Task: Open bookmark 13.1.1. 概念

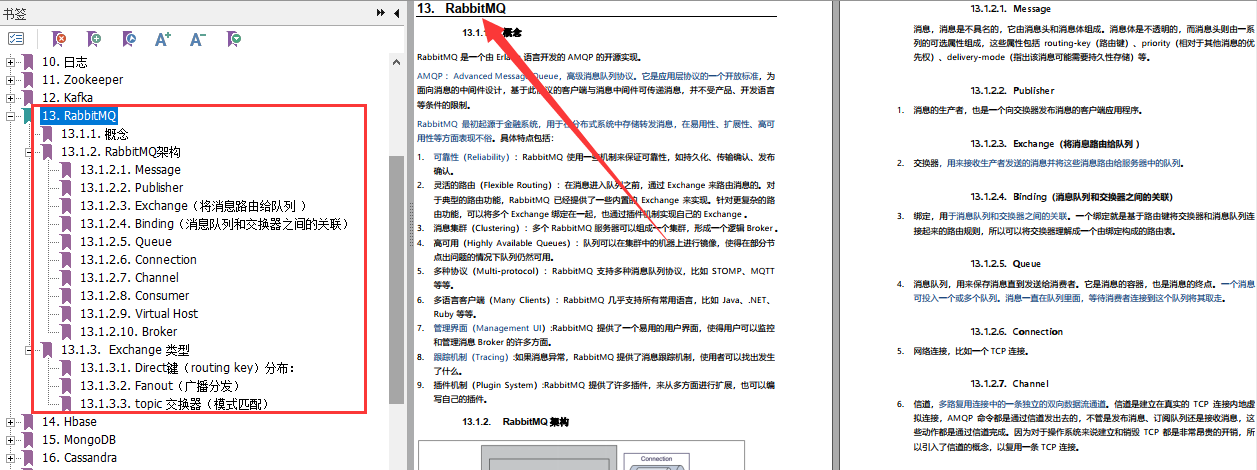Action: coord(94,134)
